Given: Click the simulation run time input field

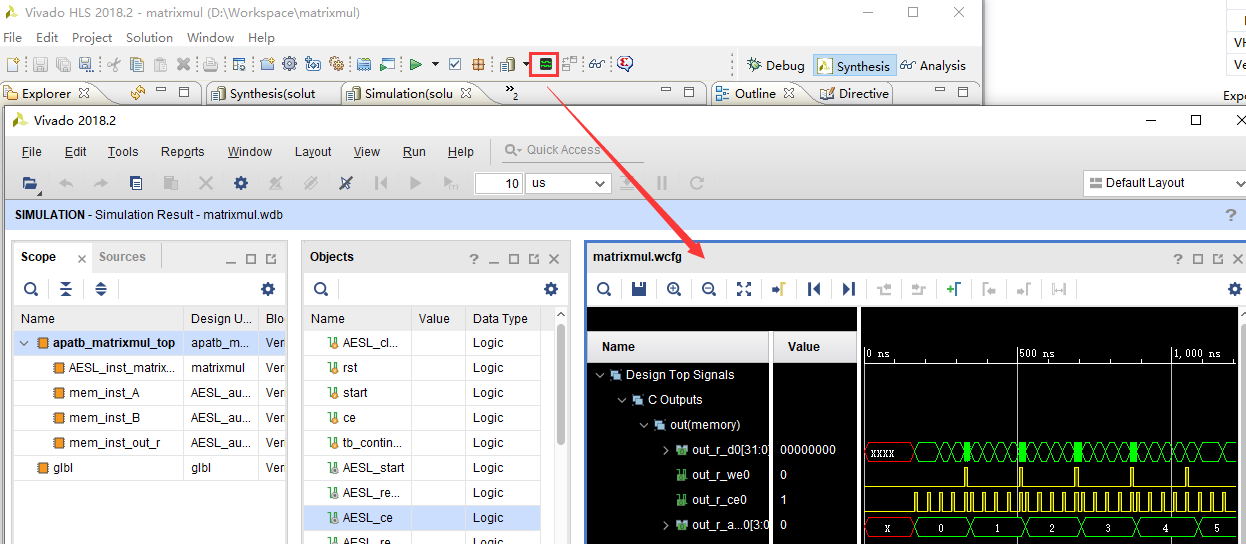Looking at the screenshot, I should pos(497,183).
